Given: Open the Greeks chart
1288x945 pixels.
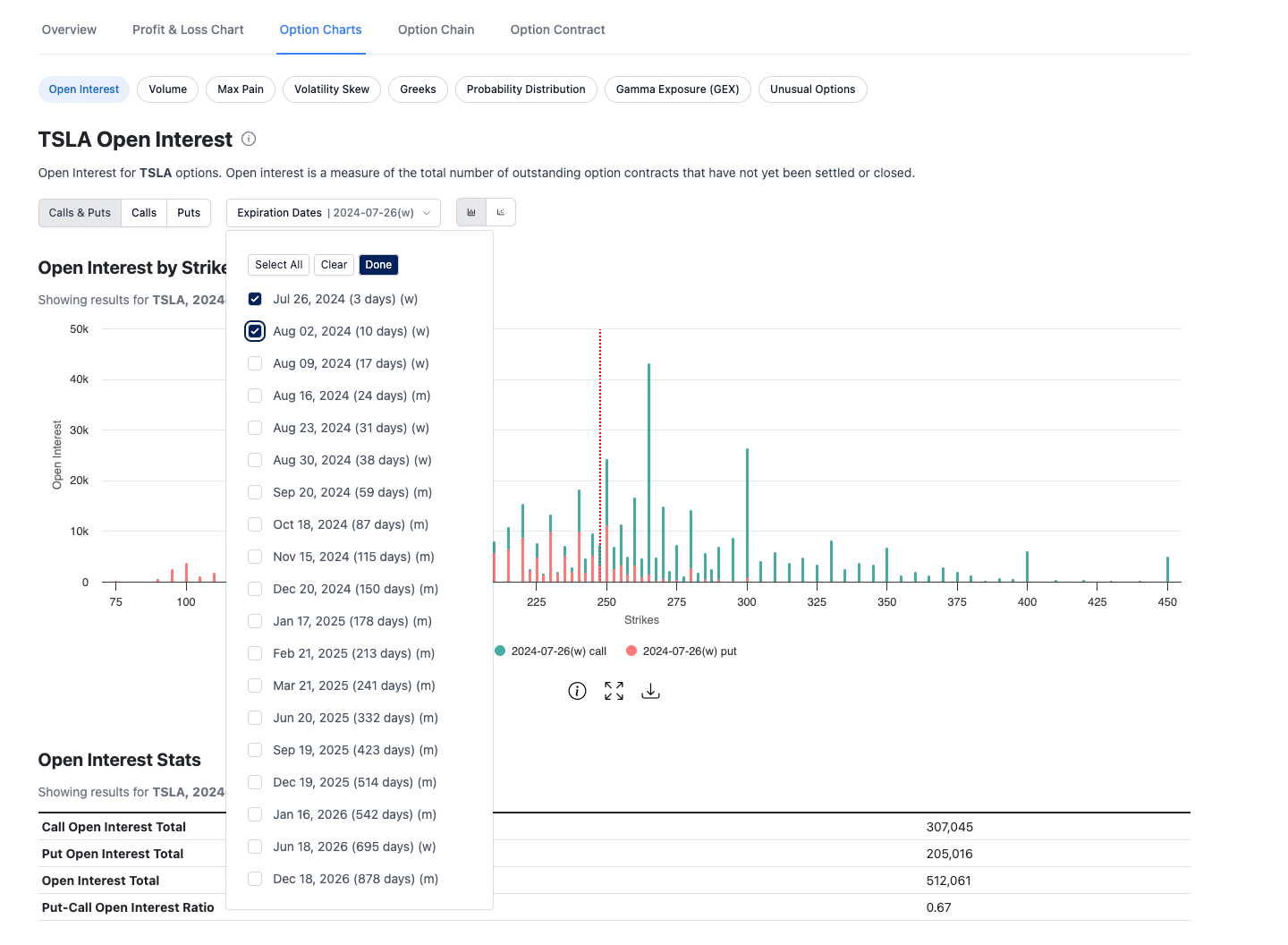Looking at the screenshot, I should [x=418, y=89].
